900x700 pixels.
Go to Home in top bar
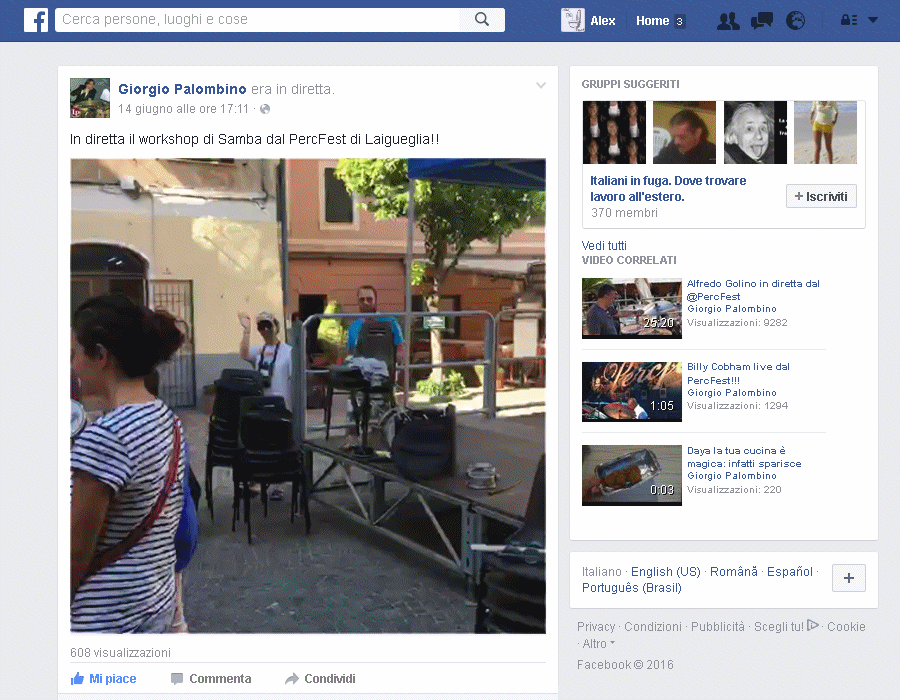(x=653, y=21)
